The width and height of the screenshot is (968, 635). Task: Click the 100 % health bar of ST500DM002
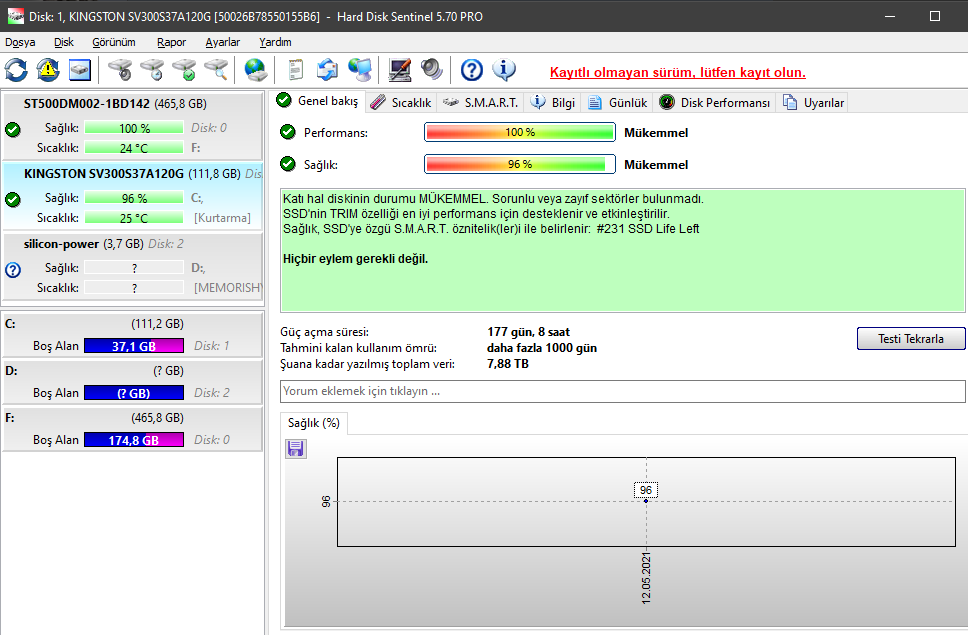134,128
